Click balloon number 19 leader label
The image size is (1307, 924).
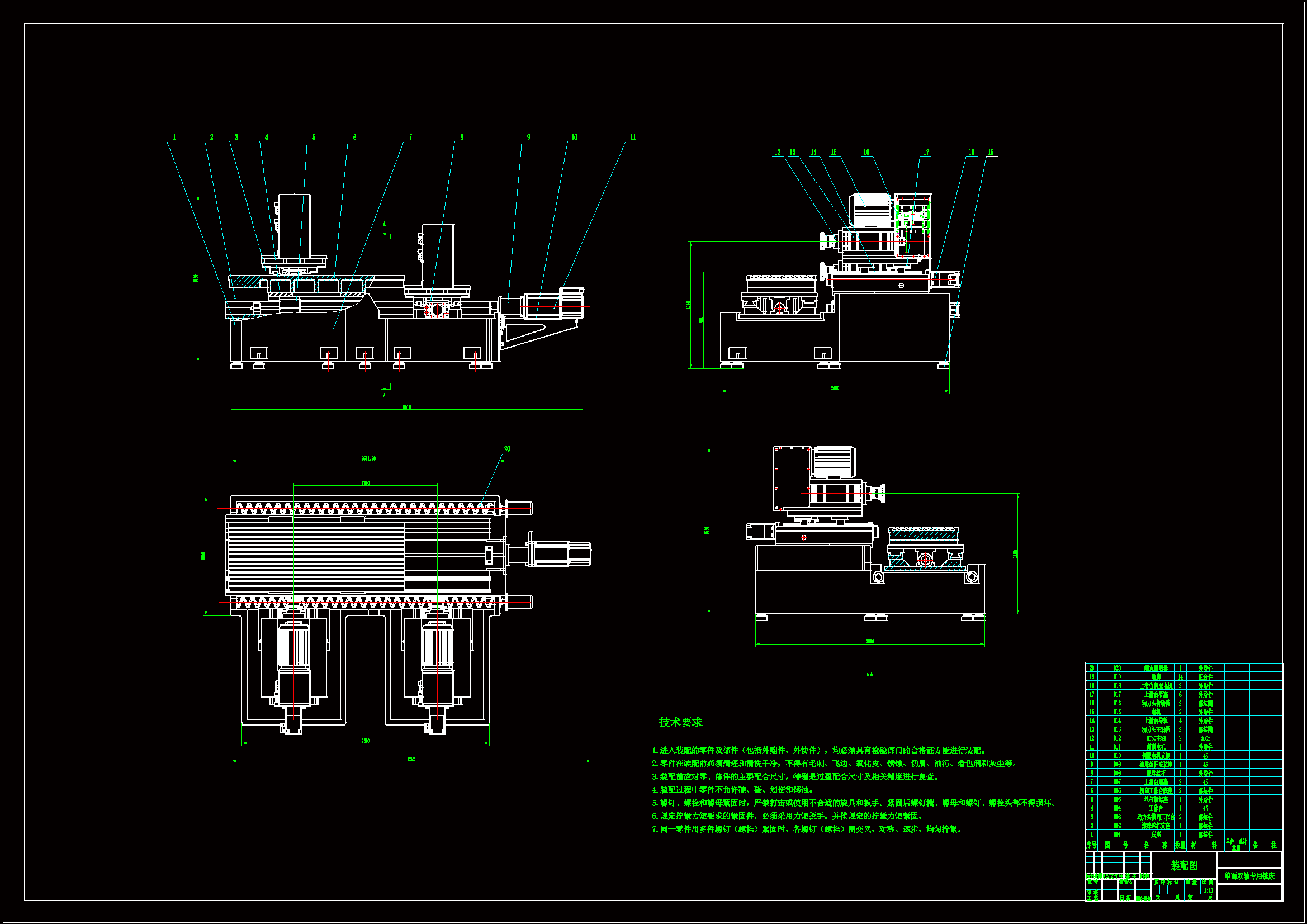point(991,152)
